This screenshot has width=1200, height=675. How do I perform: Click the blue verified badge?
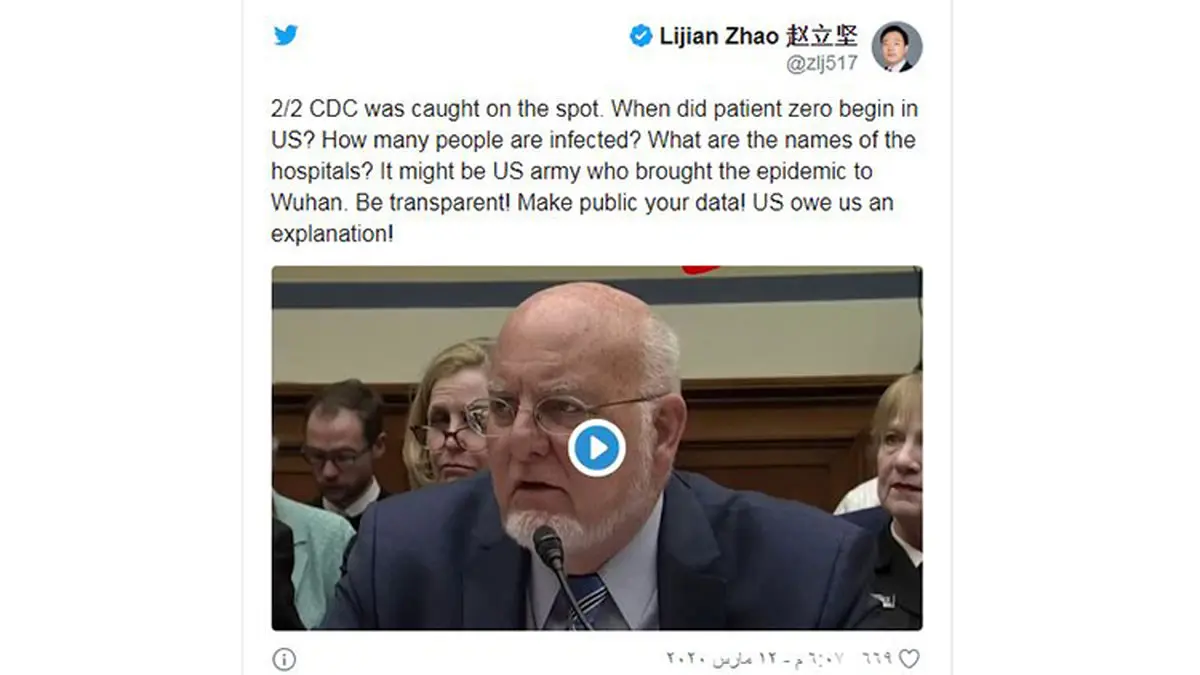(x=640, y=36)
